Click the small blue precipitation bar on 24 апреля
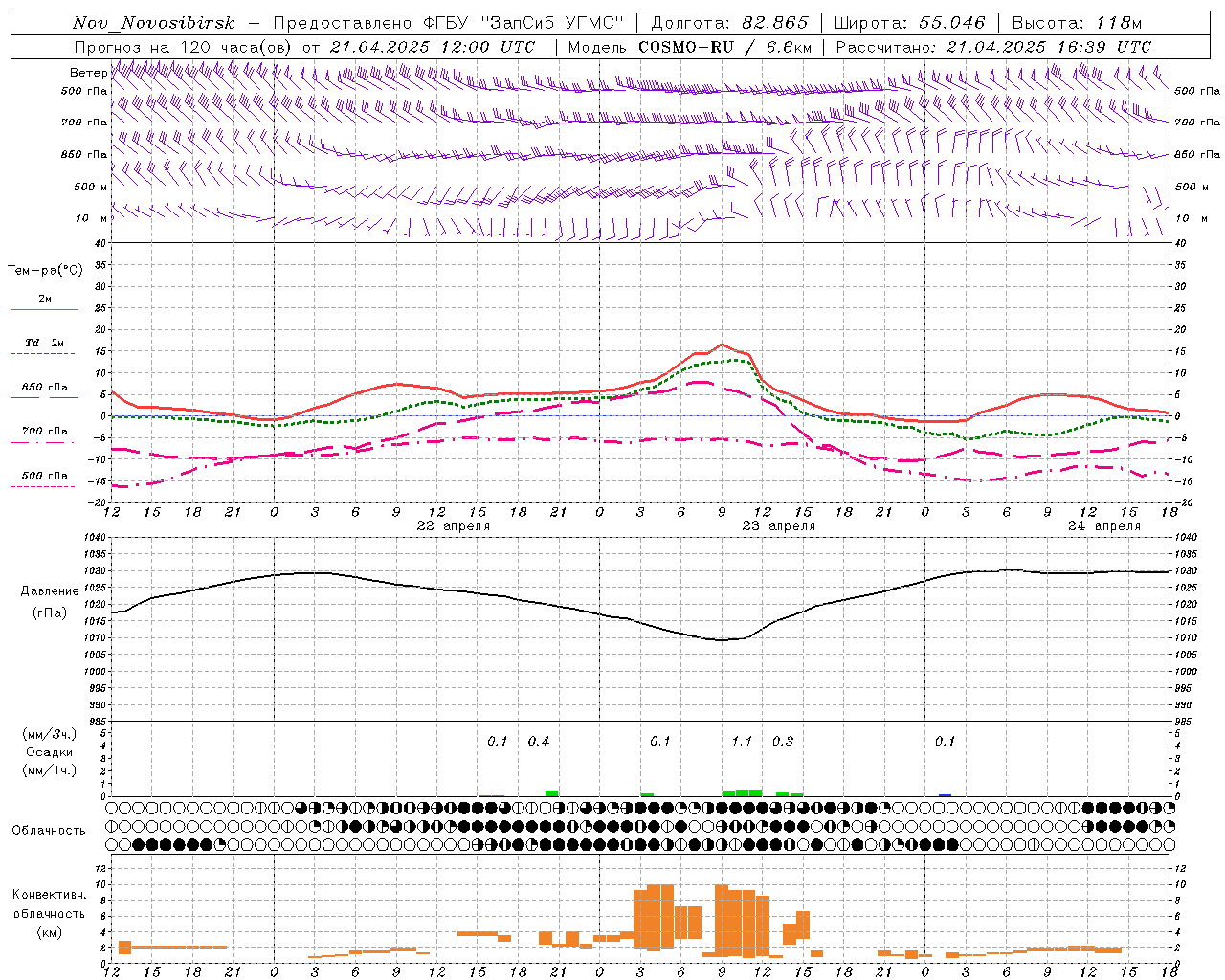The width and height of the screenshot is (1225, 980). pos(946,794)
